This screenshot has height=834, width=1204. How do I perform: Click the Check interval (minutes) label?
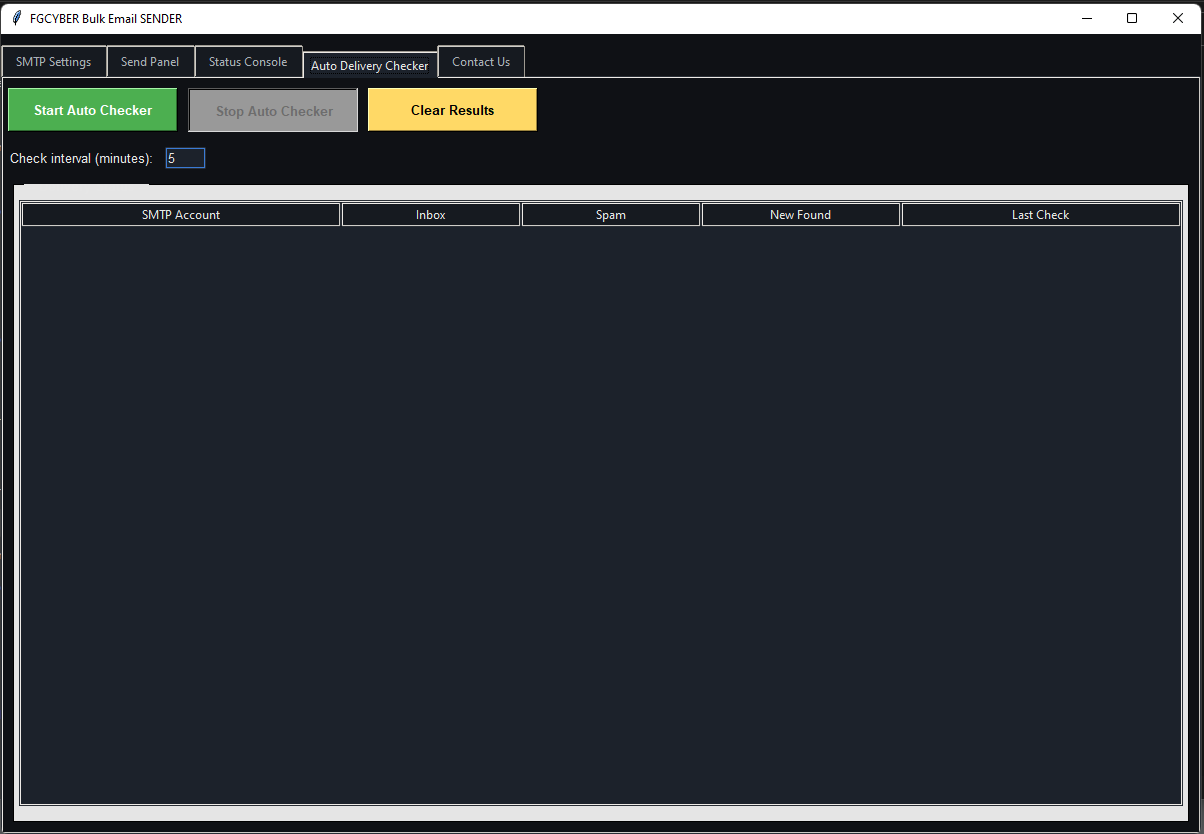[81, 159]
